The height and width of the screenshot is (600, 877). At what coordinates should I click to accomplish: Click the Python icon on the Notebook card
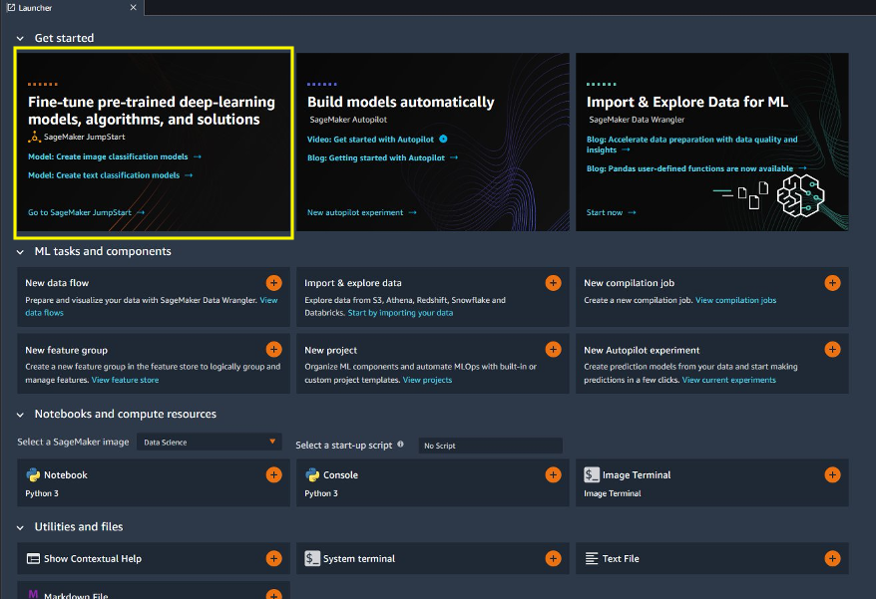pyautogui.click(x=33, y=475)
